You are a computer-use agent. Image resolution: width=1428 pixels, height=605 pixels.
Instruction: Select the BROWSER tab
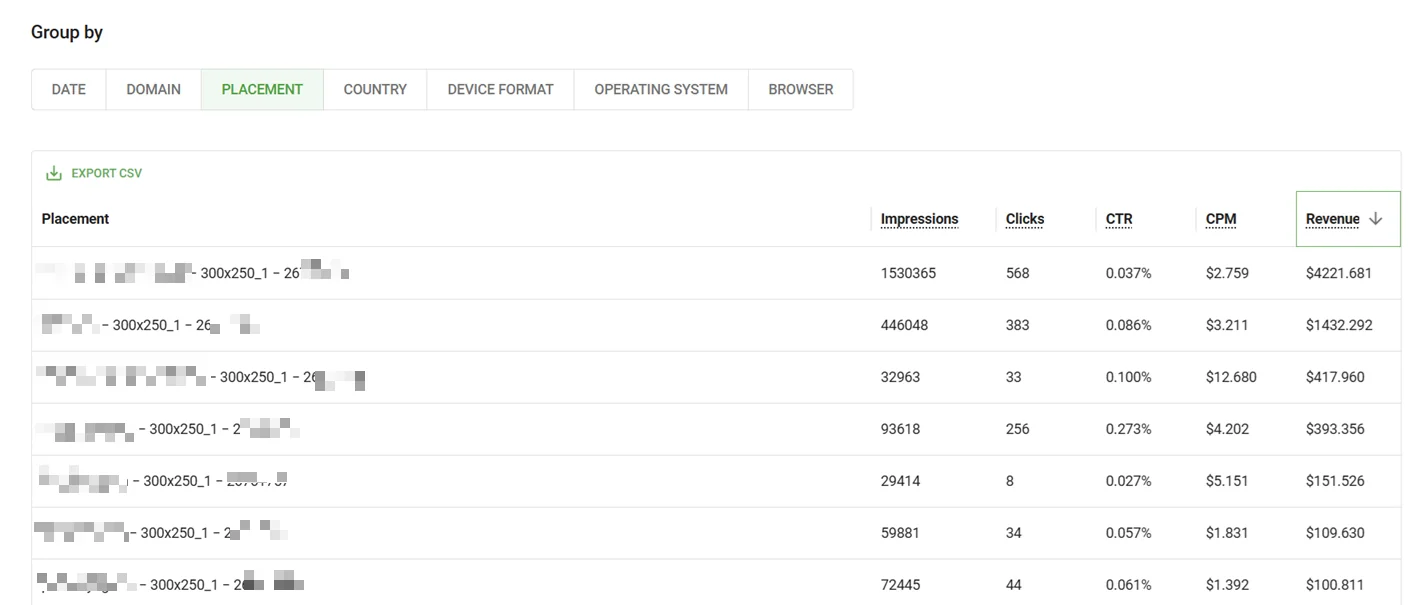[x=800, y=89]
